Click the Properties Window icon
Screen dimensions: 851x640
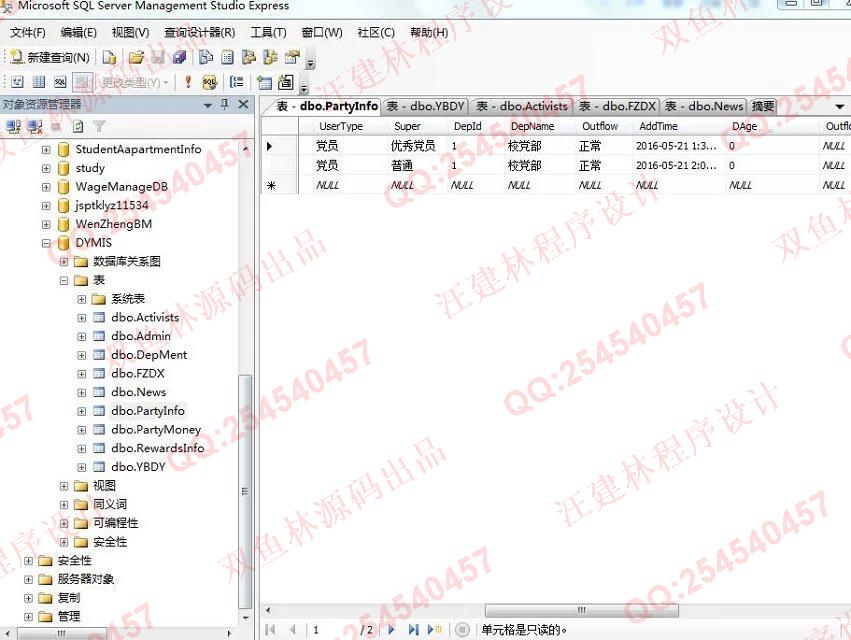click(x=292, y=58)
